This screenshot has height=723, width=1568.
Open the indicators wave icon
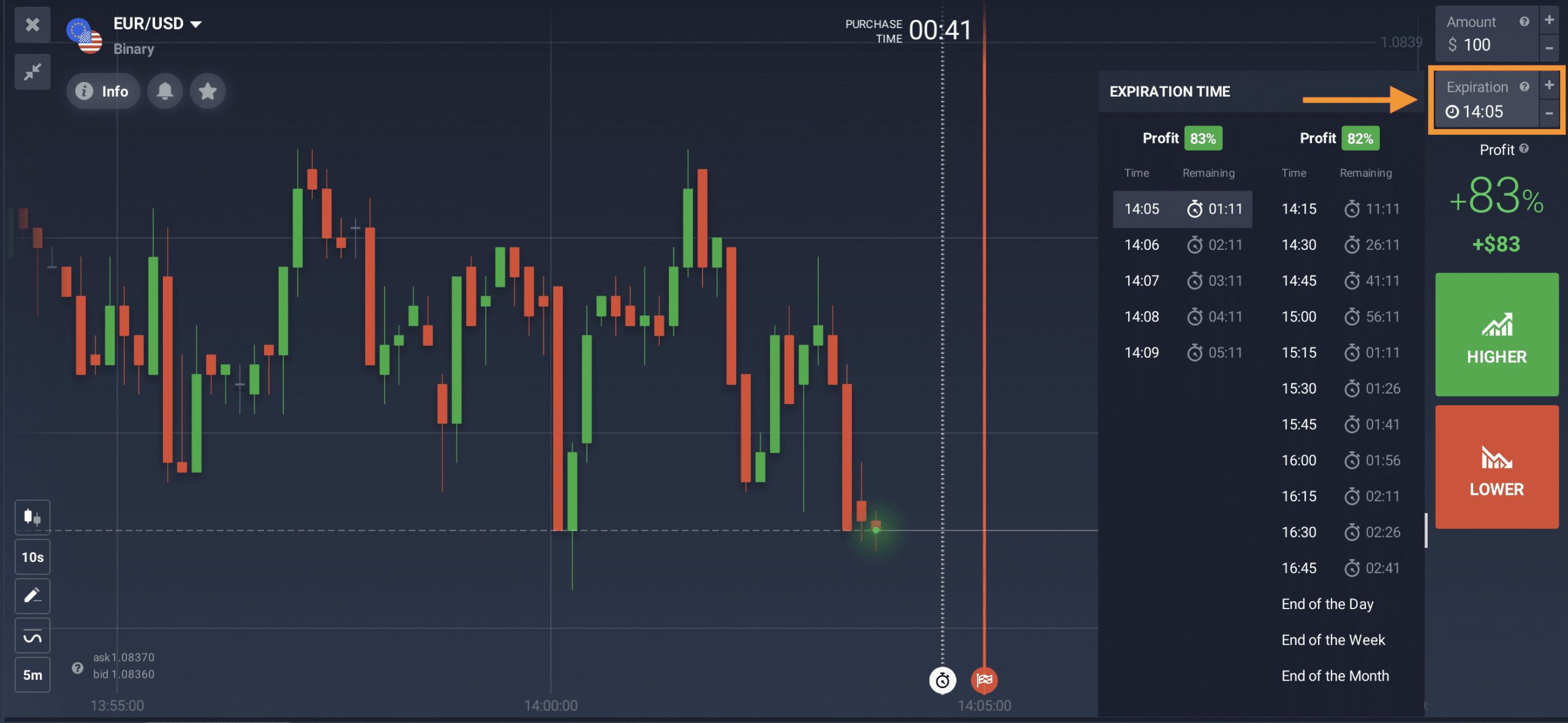32,637
